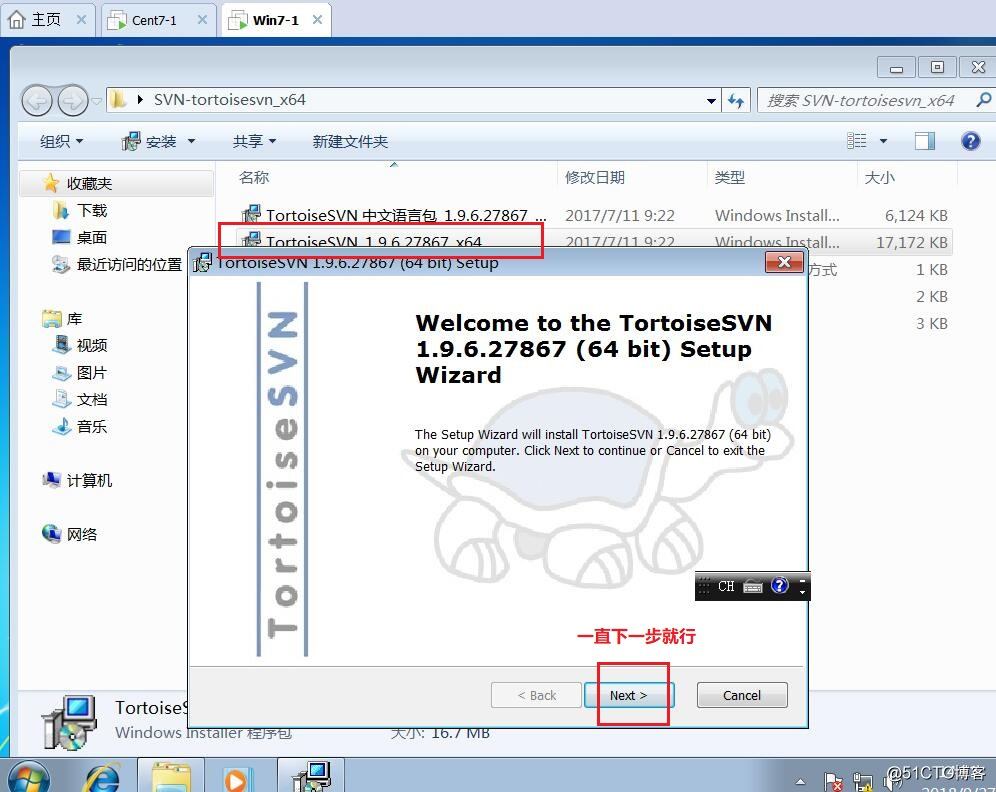Toggle the preview pane icon
Viewport: 996px width, 792px height.
925,141
